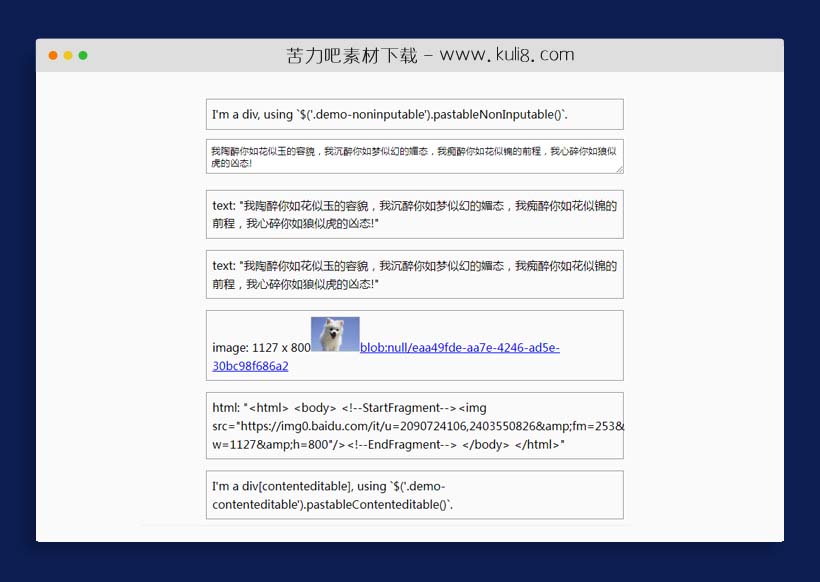Click the second text output box

click(413, 275)
